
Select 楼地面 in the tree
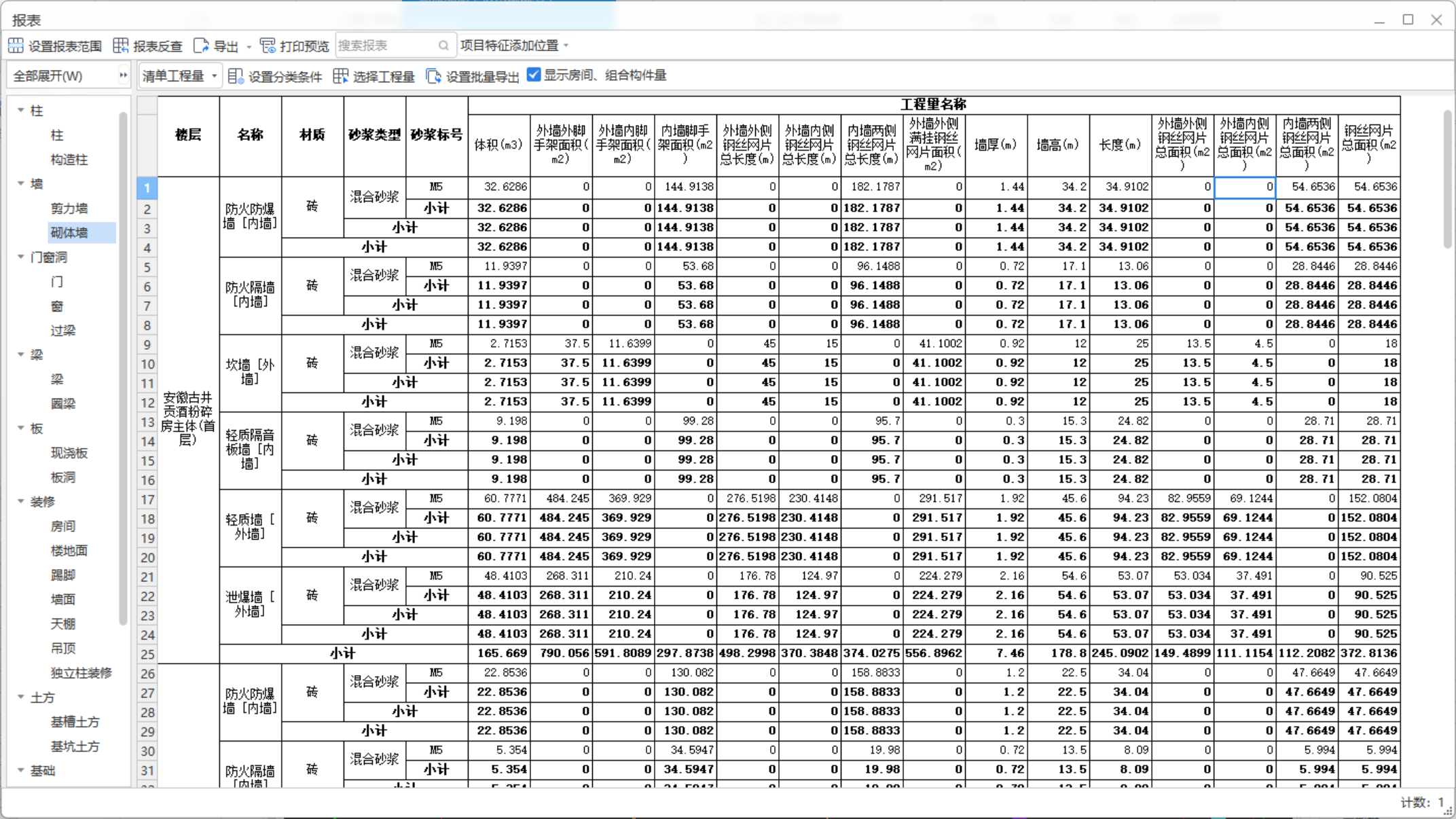tap(69, 551)
